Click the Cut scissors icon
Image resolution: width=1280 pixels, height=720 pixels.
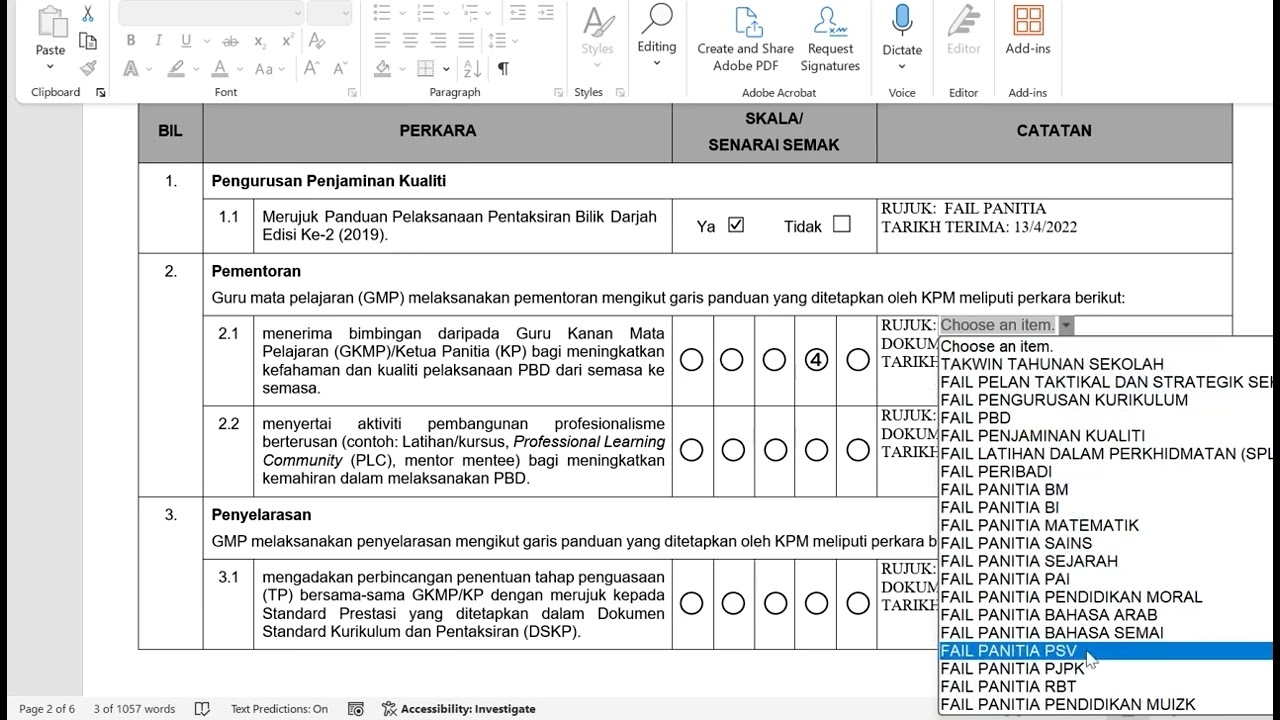(88, 14)
